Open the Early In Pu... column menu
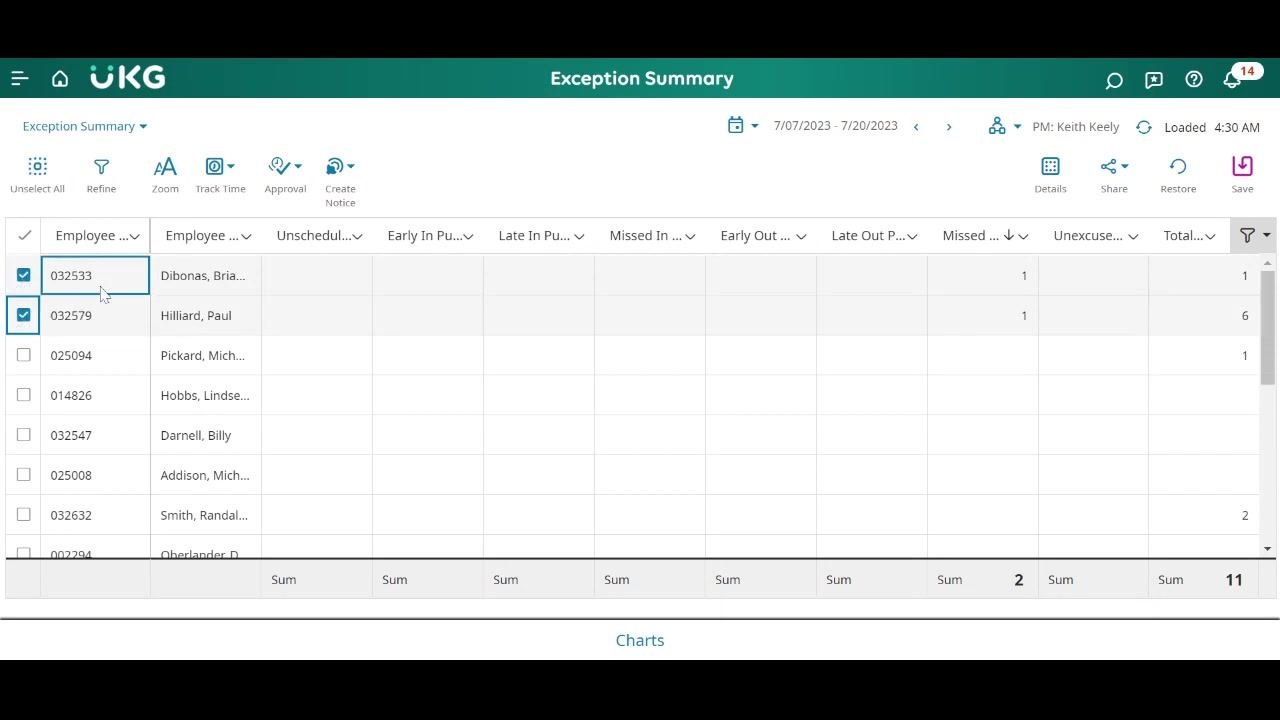The height and width of the screenshot is (720, 1280). coord(468,236)
